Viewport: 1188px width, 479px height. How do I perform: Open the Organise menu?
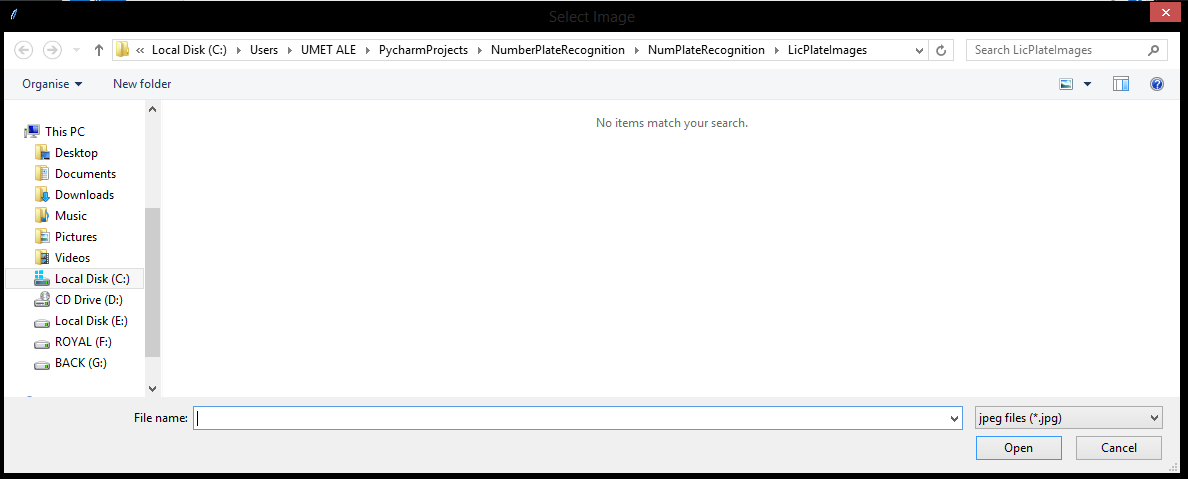[x=52, y=84]
